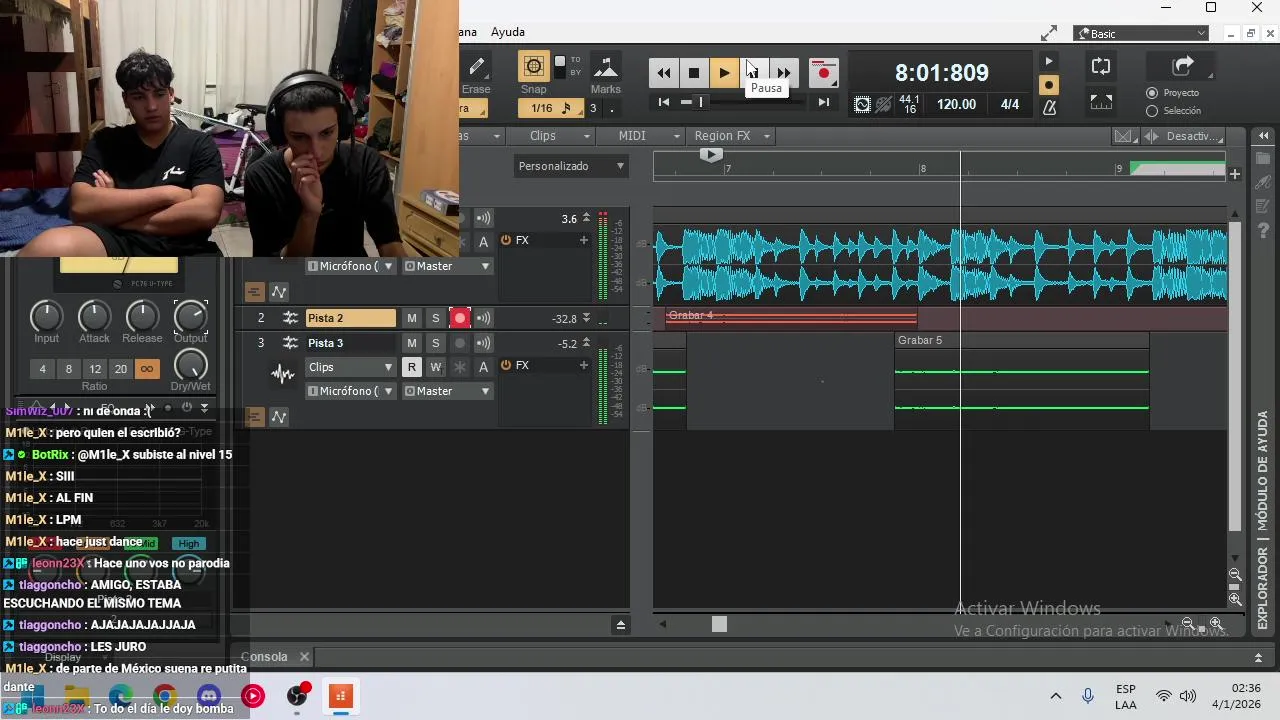This screenshot has height=720, width=1280.
Task: Switch to the Consola tab
Action: pos(265,657)
